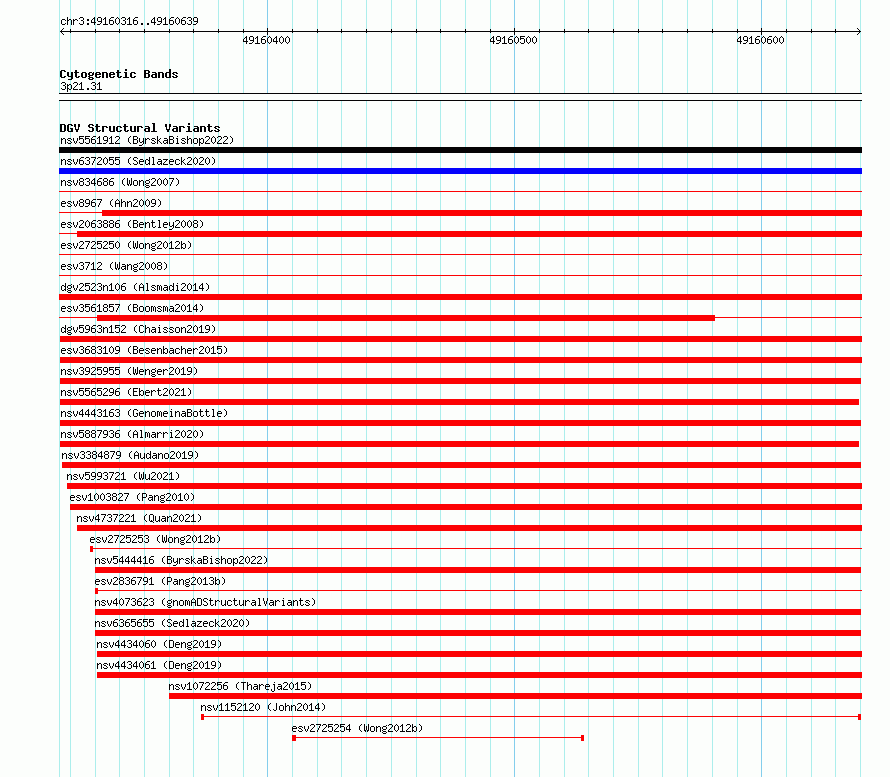Select nsv5887936 (Almarri2020) label

[132, 434]
